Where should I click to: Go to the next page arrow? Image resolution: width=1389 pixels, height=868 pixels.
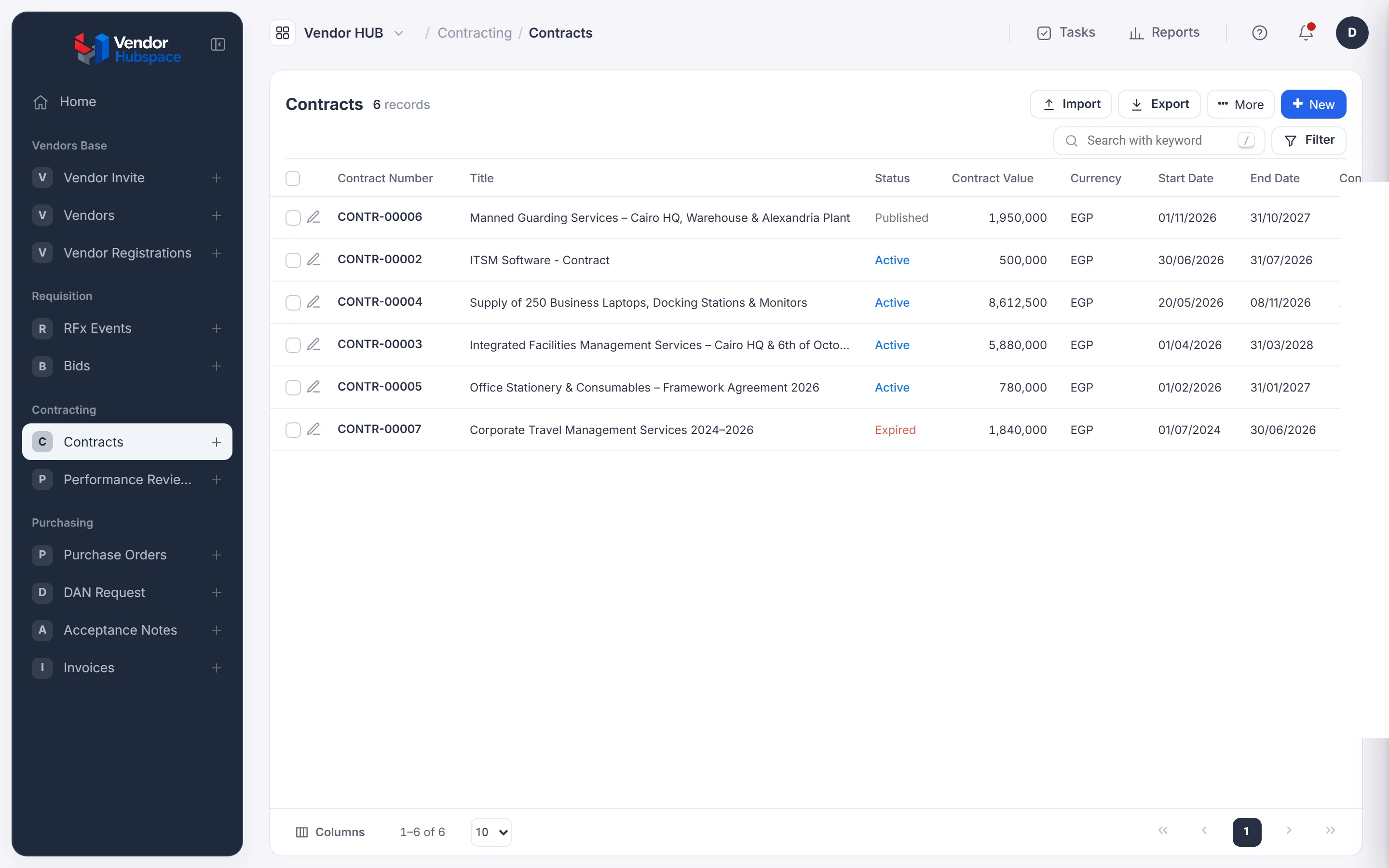[1289, 831]
